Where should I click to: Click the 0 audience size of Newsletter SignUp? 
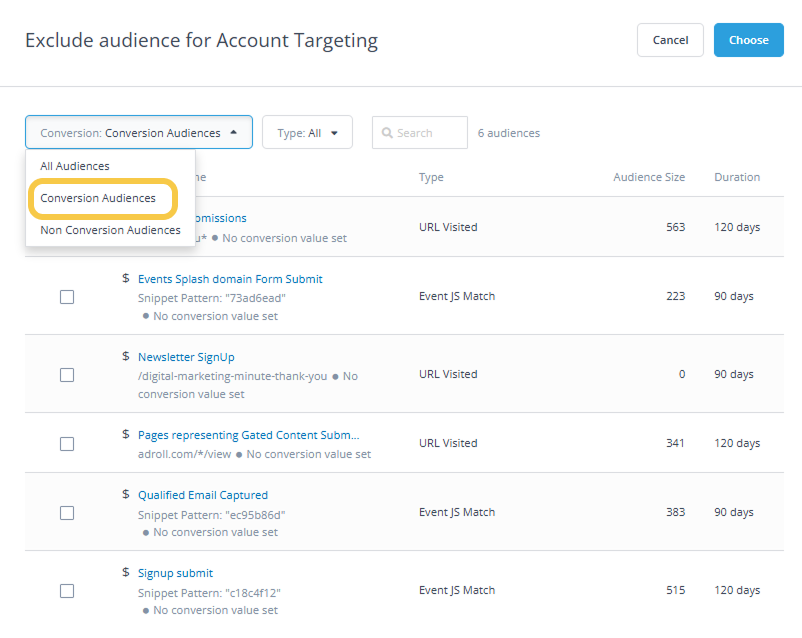(x=682, y=374)
